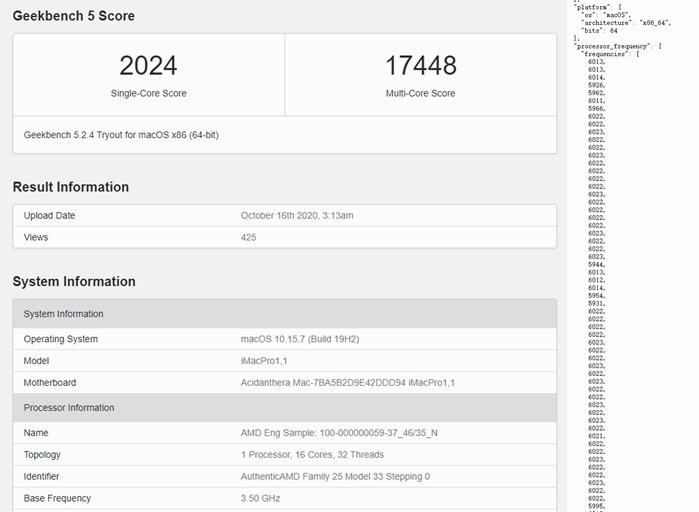Select "1 Processor, 16 Cores, 32 Threads" value
This screenshot has width=699, height=512.
coord(312,455)
